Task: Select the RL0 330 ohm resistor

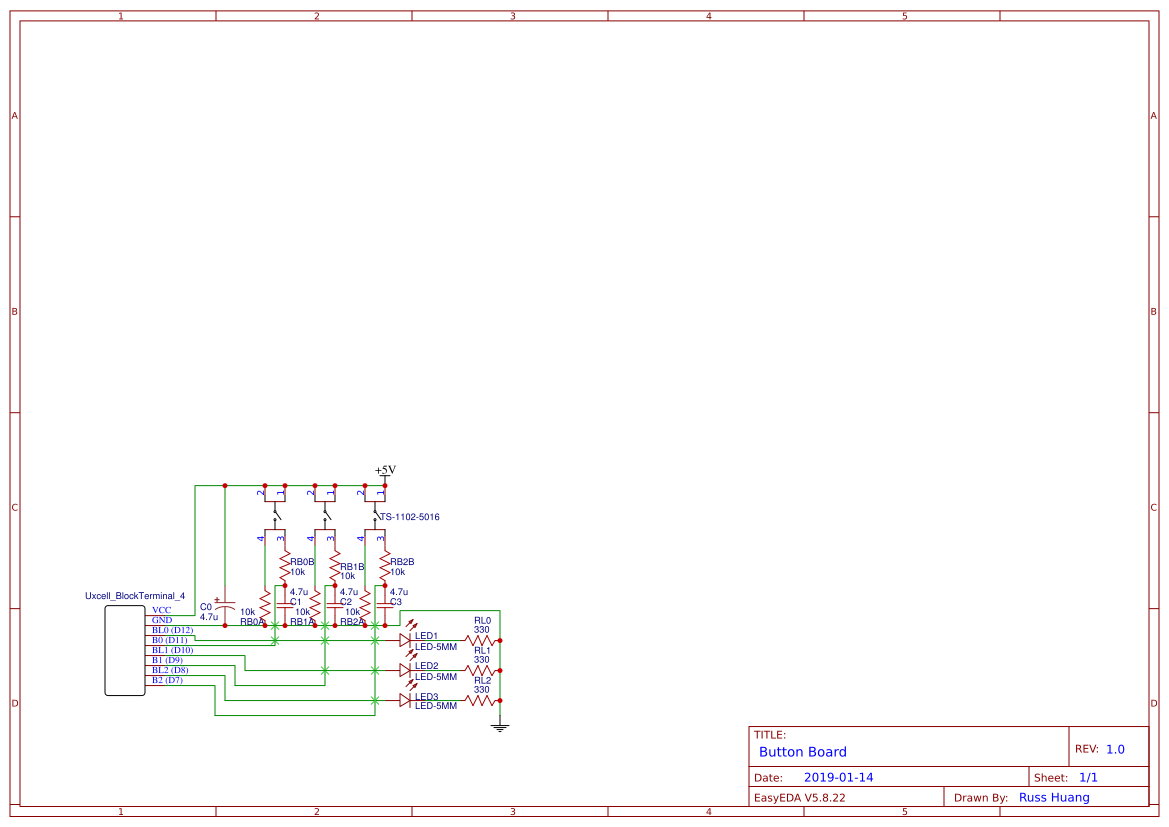Action: [x=481, y=640]
